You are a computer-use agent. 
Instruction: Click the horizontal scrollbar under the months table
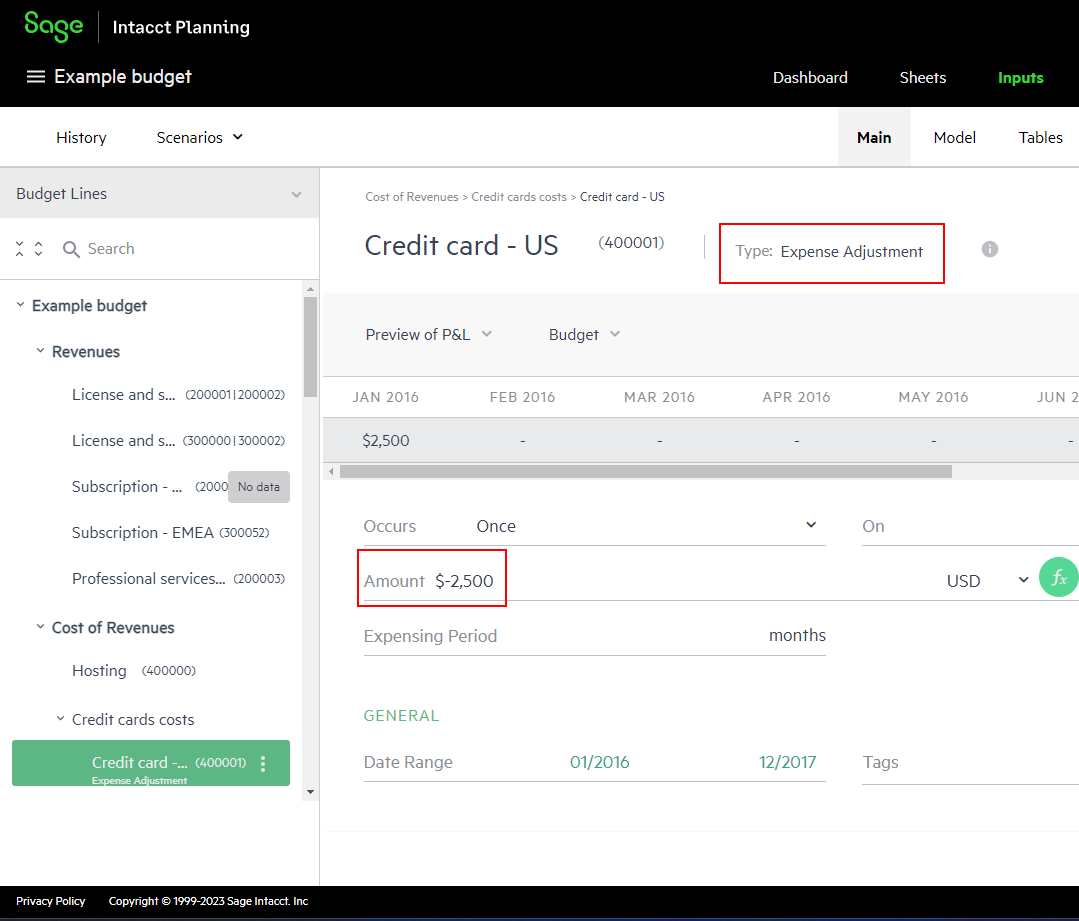[645, 472]
